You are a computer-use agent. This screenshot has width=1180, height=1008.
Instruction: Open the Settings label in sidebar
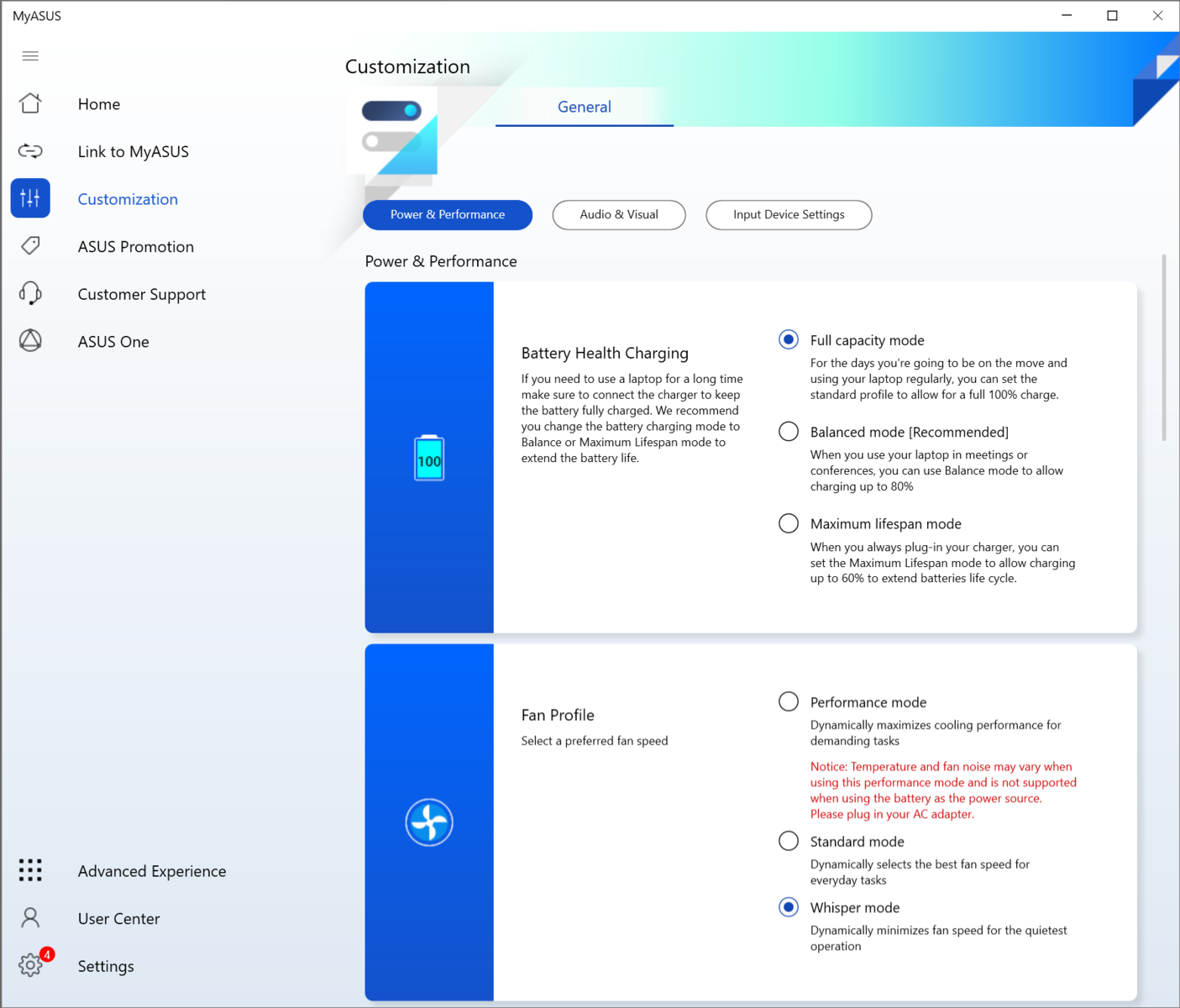106,966
